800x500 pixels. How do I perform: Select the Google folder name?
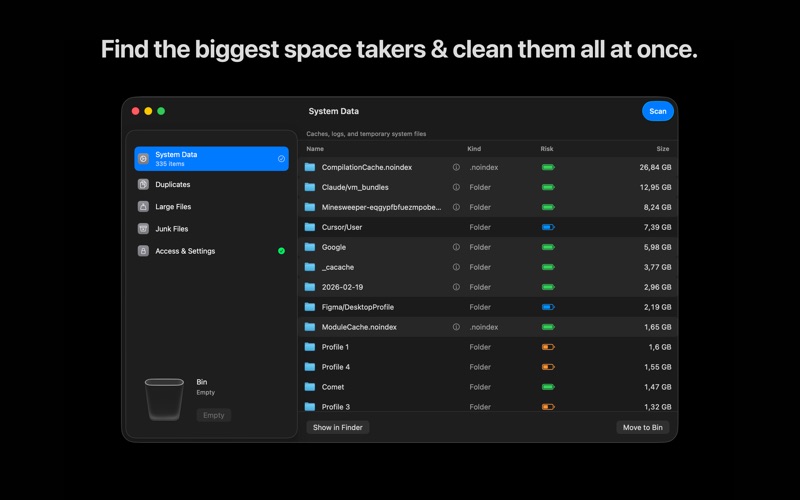pos(334,247)
